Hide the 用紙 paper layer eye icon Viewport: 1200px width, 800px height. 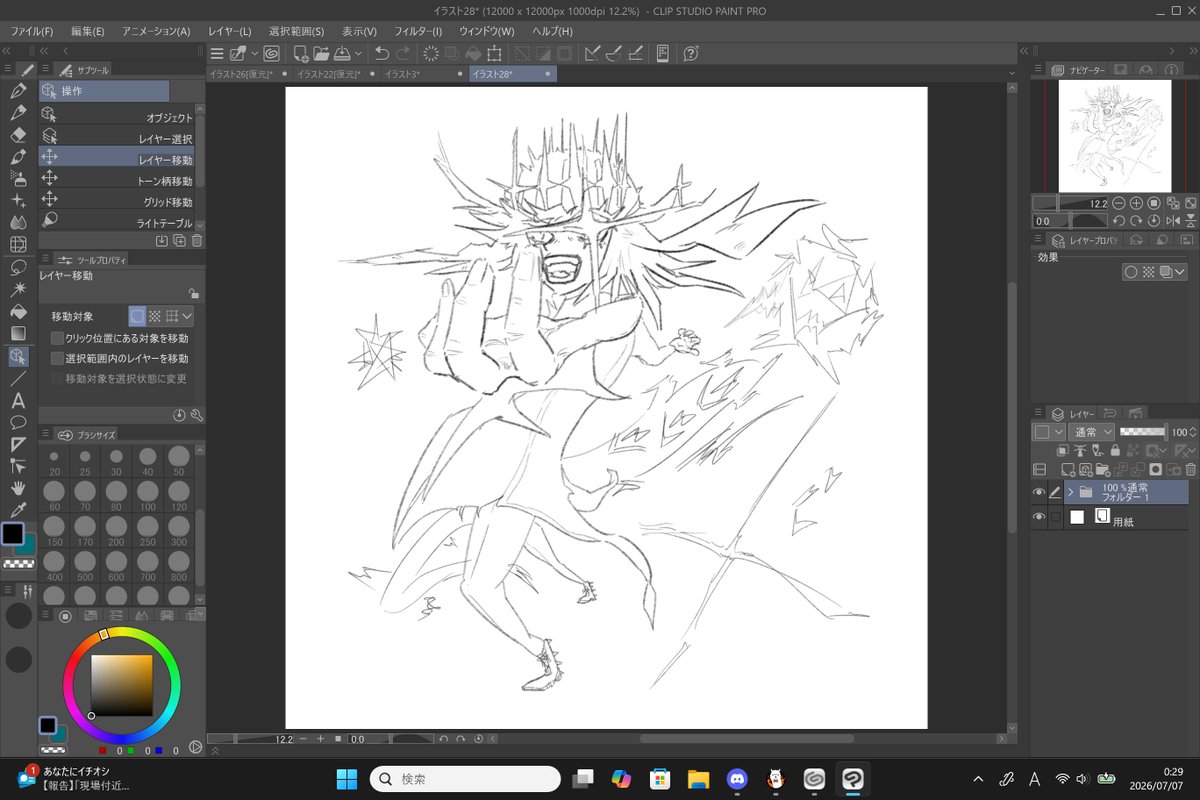1039,517
